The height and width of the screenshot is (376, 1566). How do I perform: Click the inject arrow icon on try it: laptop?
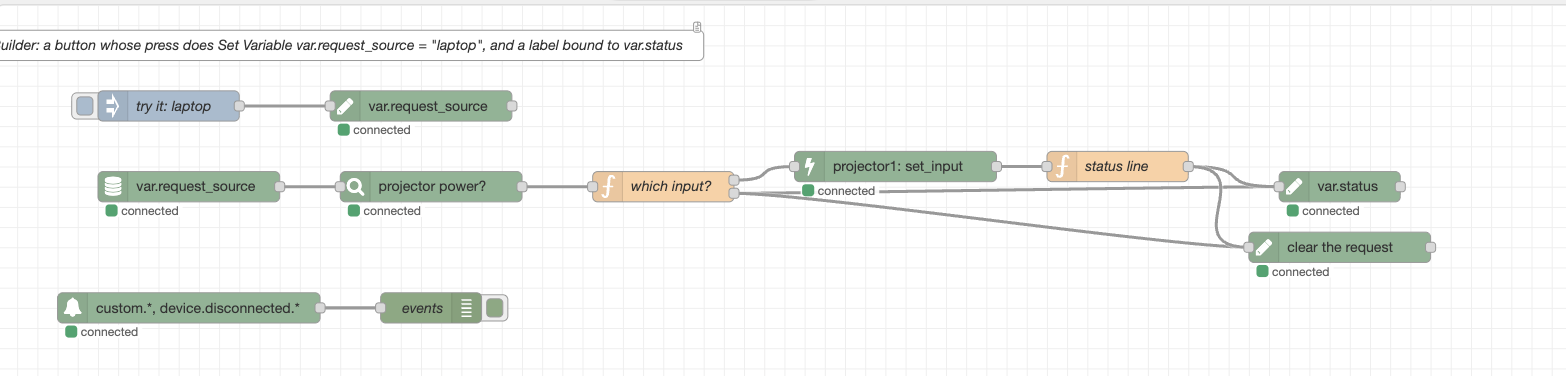pyautogui.click(x=112, y=106)
